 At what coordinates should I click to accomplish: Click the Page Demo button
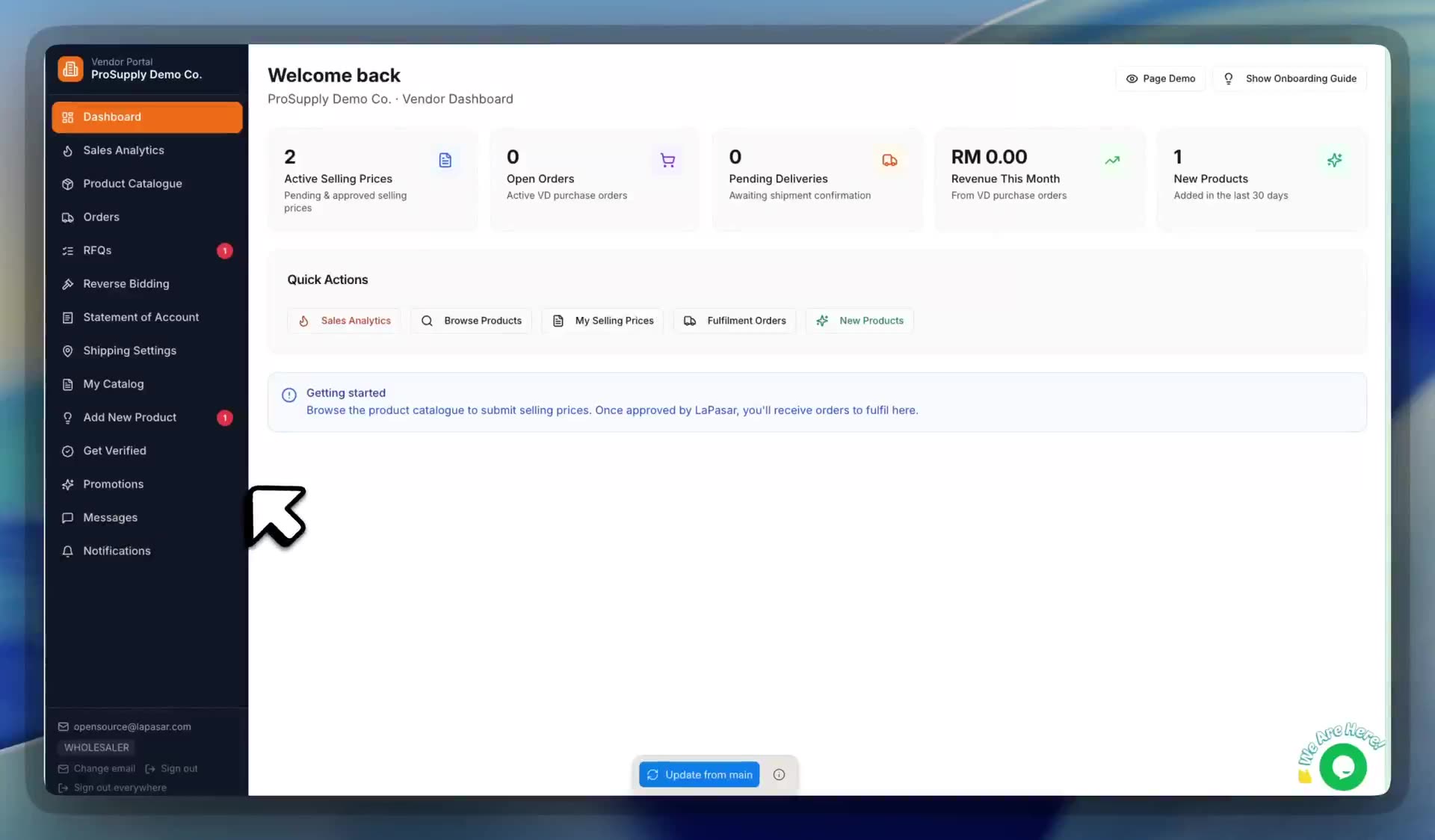tap(1160, 78)
